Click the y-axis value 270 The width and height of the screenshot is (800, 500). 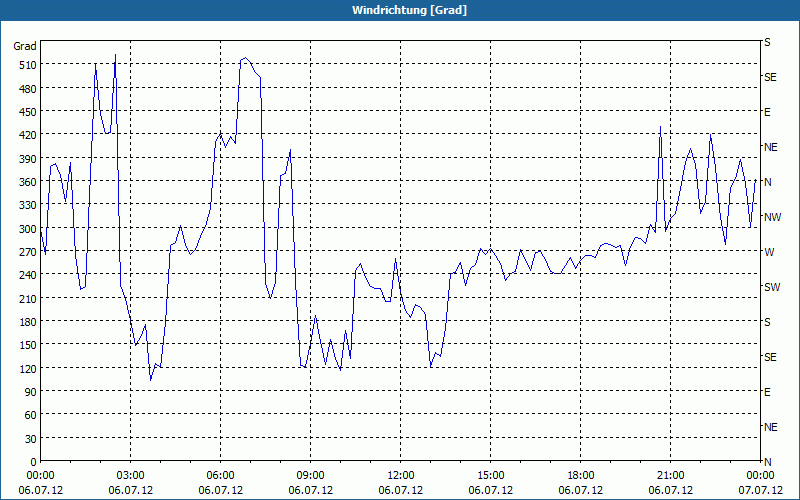click(x=28, y=252)
